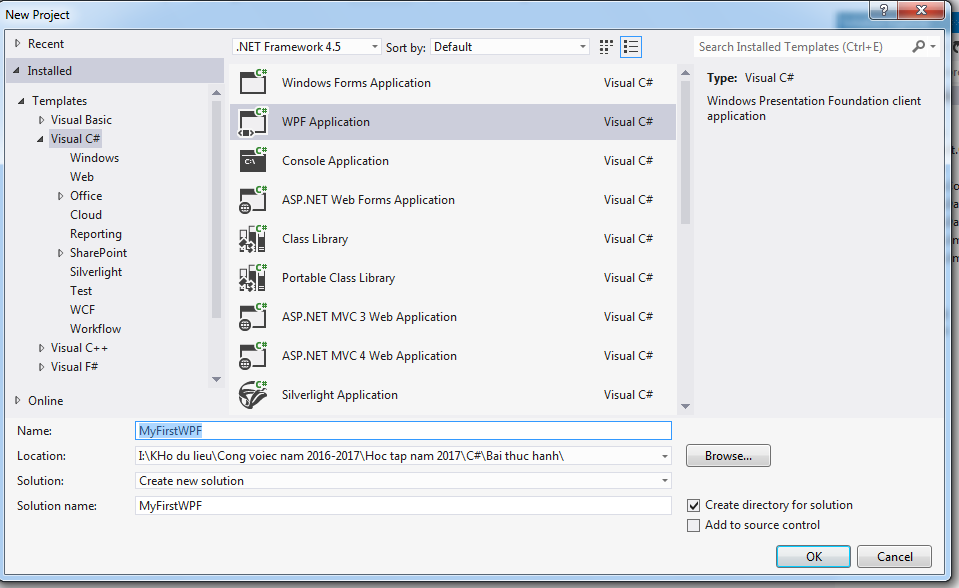Open the dialog help question mark button

pos(884,9)
